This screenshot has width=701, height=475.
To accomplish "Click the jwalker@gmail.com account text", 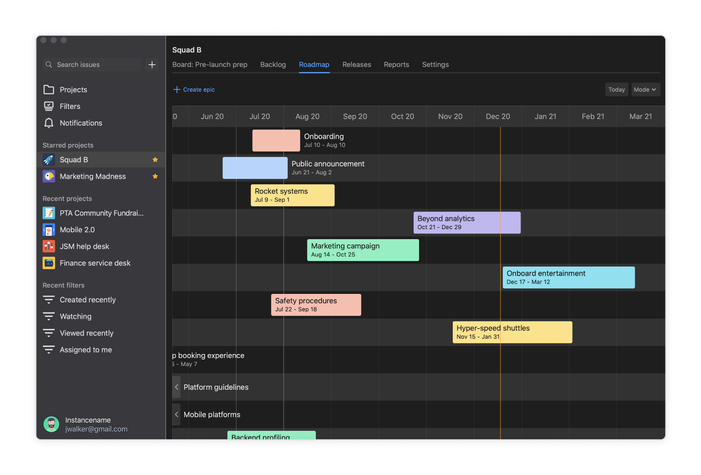I will pos(96,429).
